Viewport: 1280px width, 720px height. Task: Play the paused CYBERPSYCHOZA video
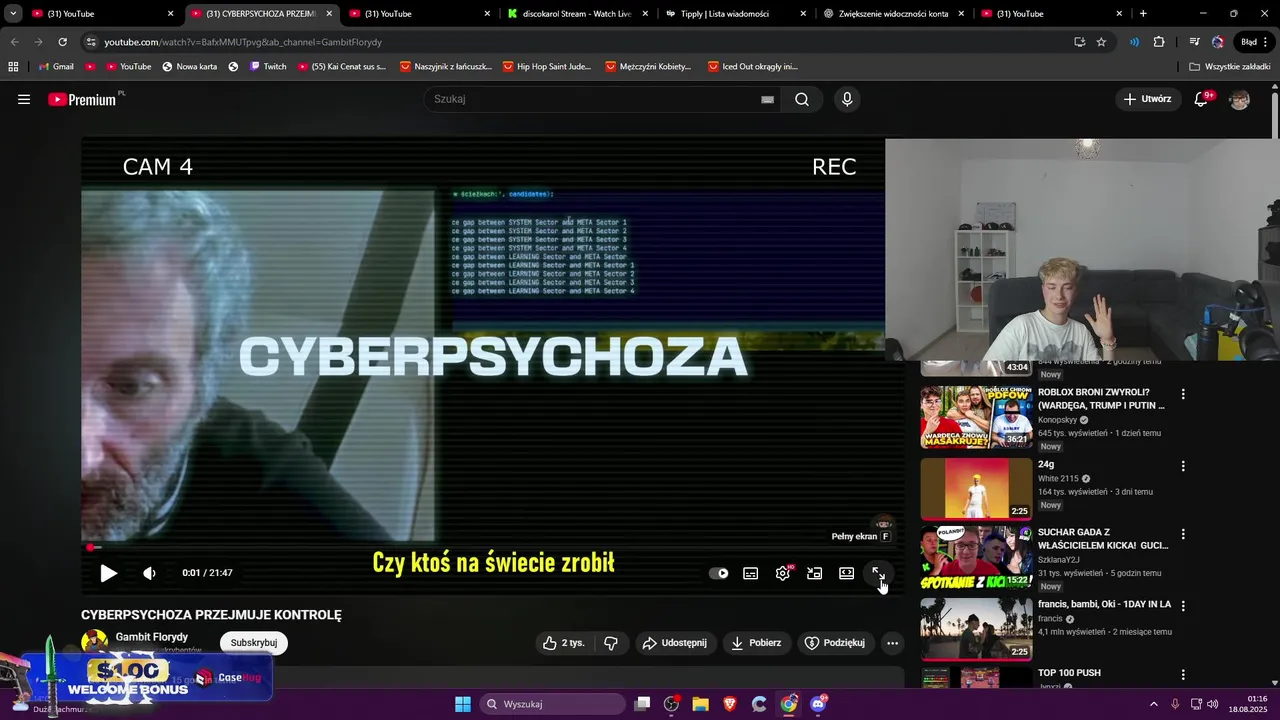coord(108,573)
